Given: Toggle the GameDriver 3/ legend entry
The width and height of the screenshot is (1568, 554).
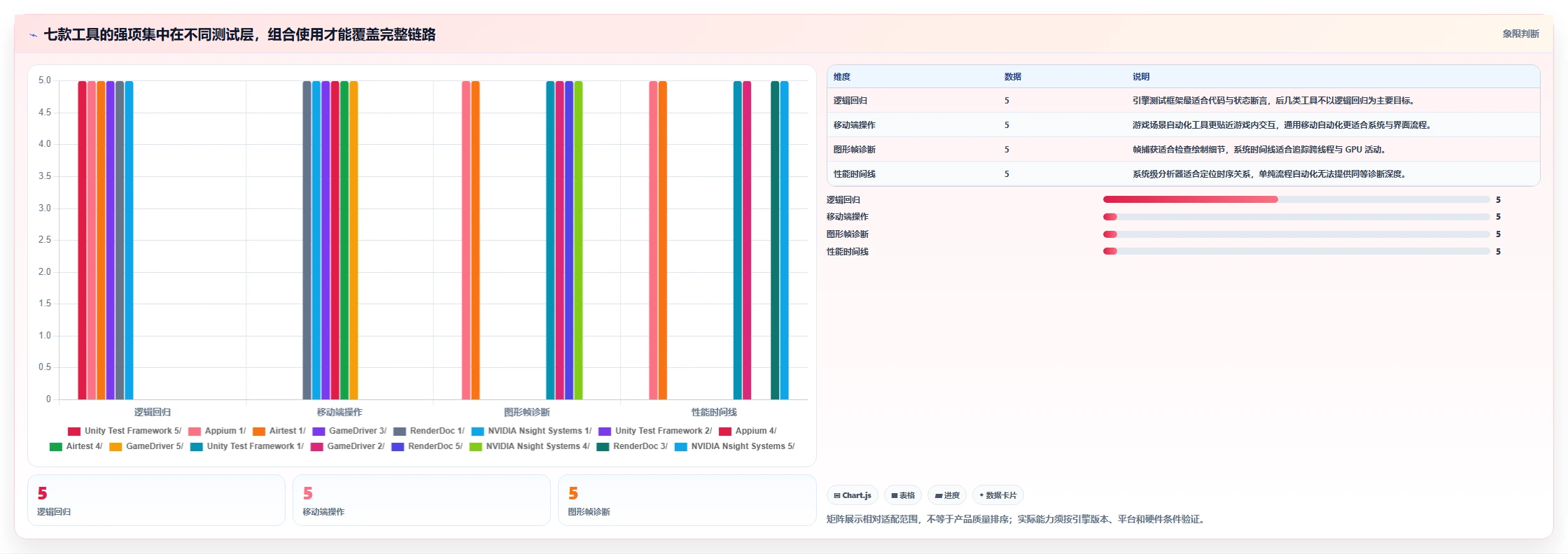Looking at the screenshot, I should [349, 431].
